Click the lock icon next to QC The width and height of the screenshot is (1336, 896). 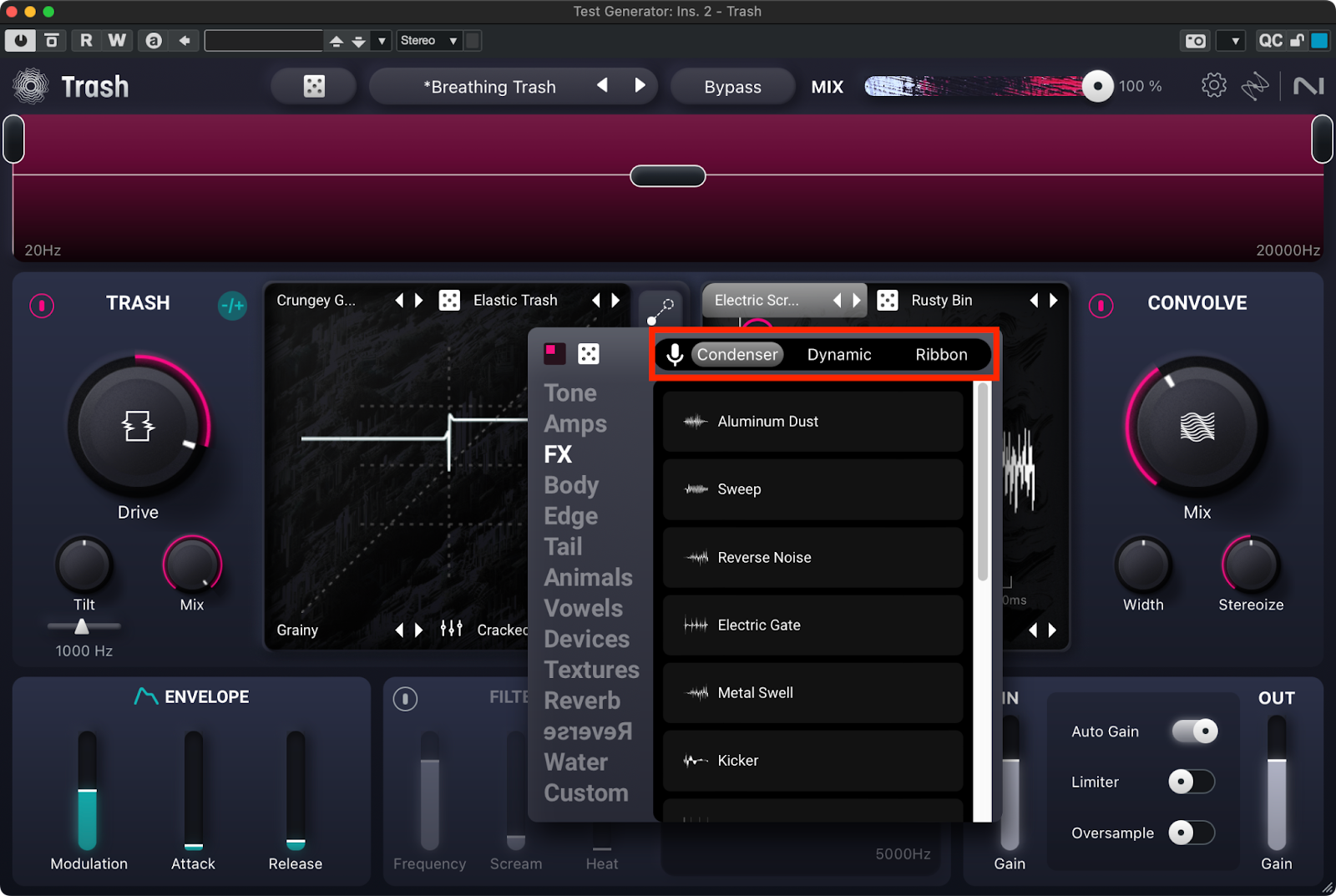point(1297,40)
